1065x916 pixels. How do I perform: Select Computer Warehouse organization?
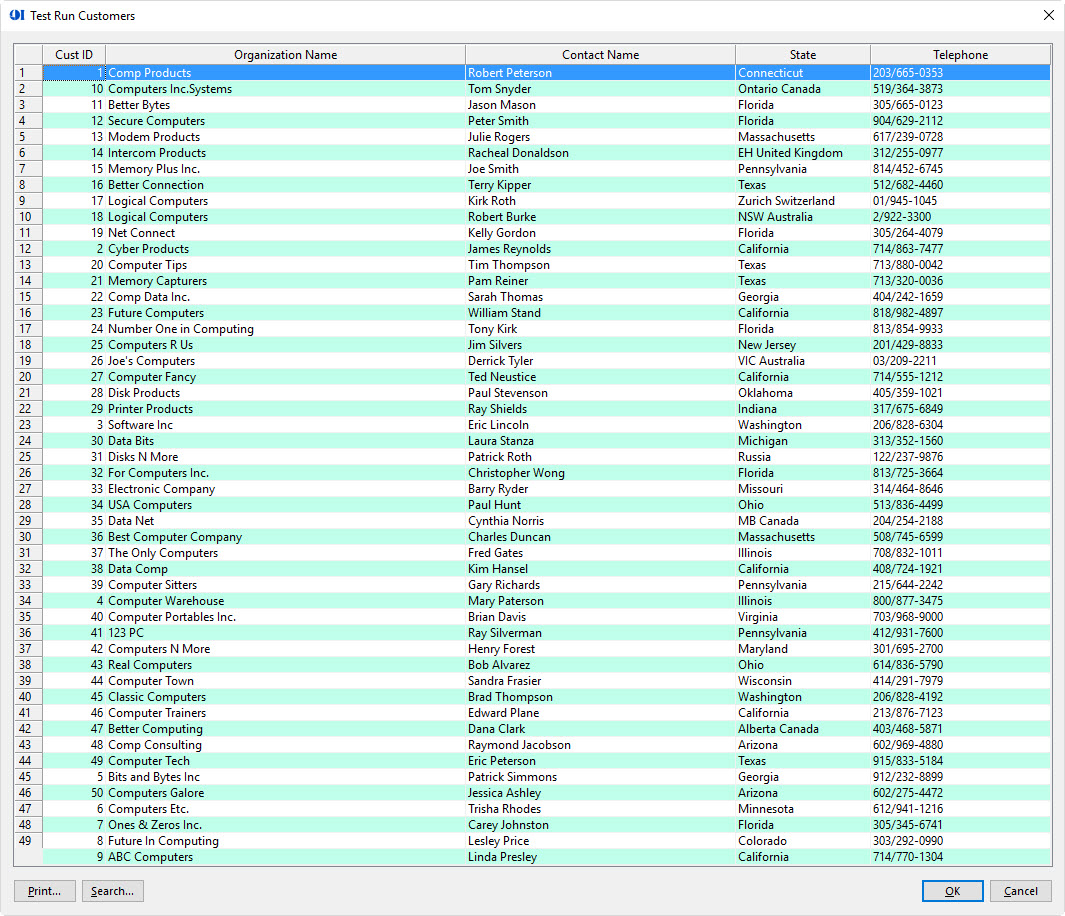285,601
